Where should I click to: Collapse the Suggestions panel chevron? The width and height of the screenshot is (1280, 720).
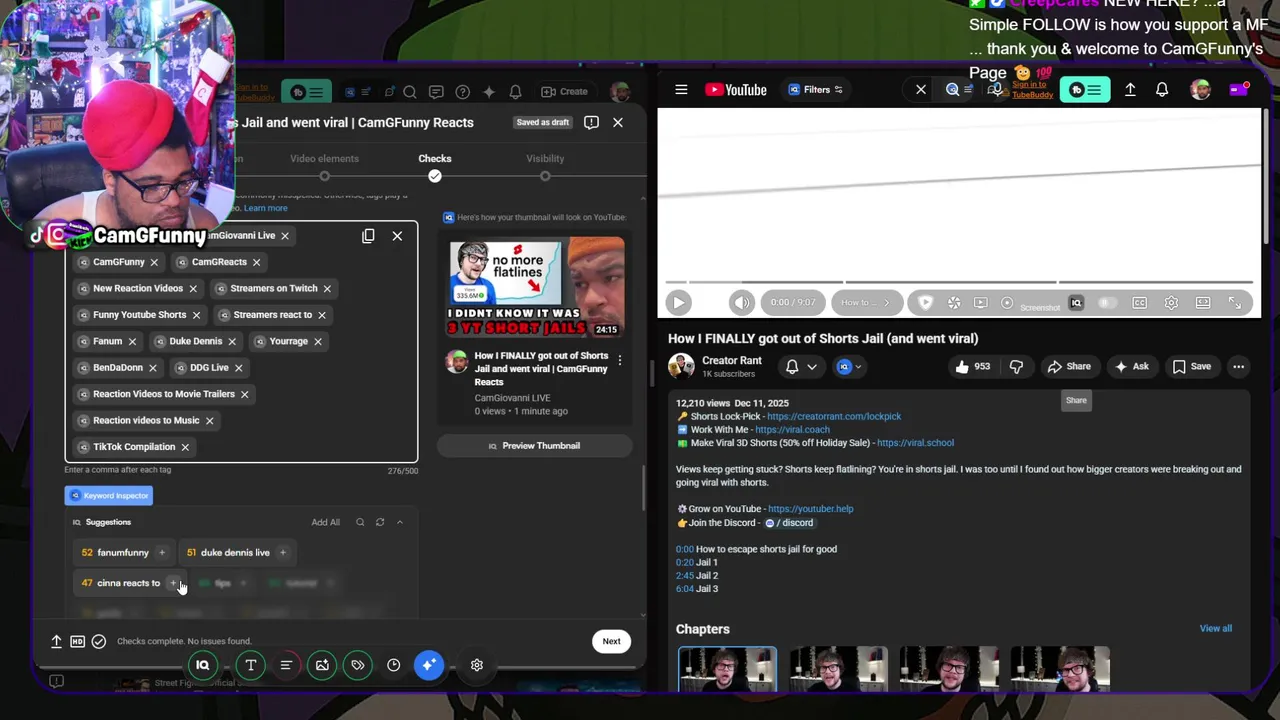click(399, 522)
